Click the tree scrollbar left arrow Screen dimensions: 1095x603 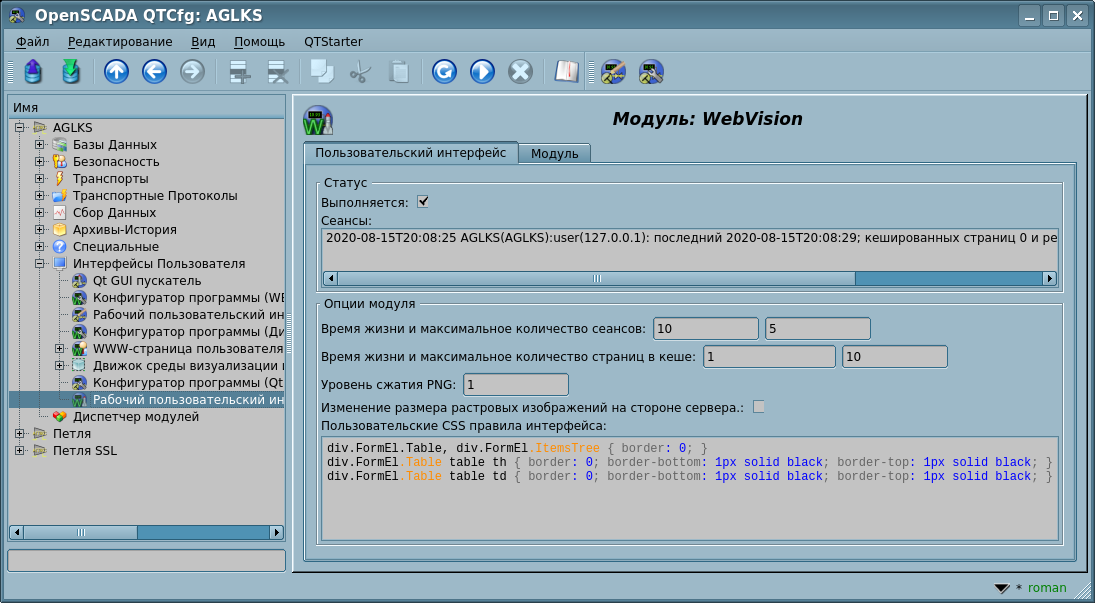pos(16,532)
